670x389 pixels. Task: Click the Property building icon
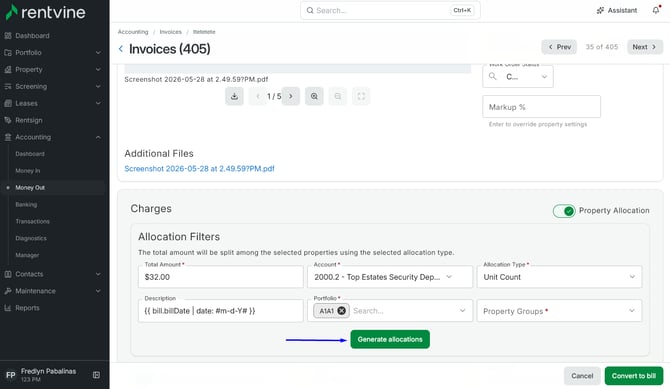(x=8, y=69)
